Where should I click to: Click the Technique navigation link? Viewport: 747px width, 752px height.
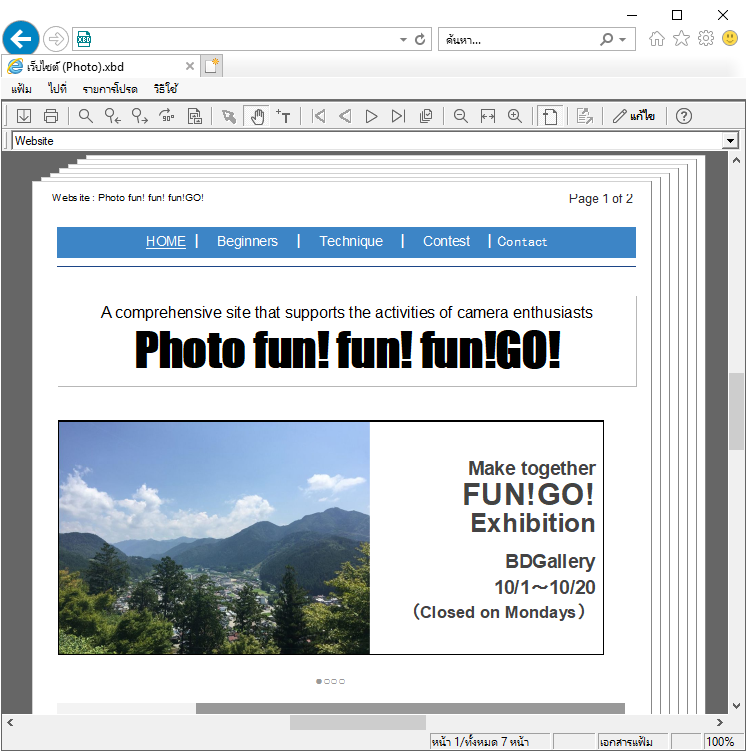click(x=351, y=241)
